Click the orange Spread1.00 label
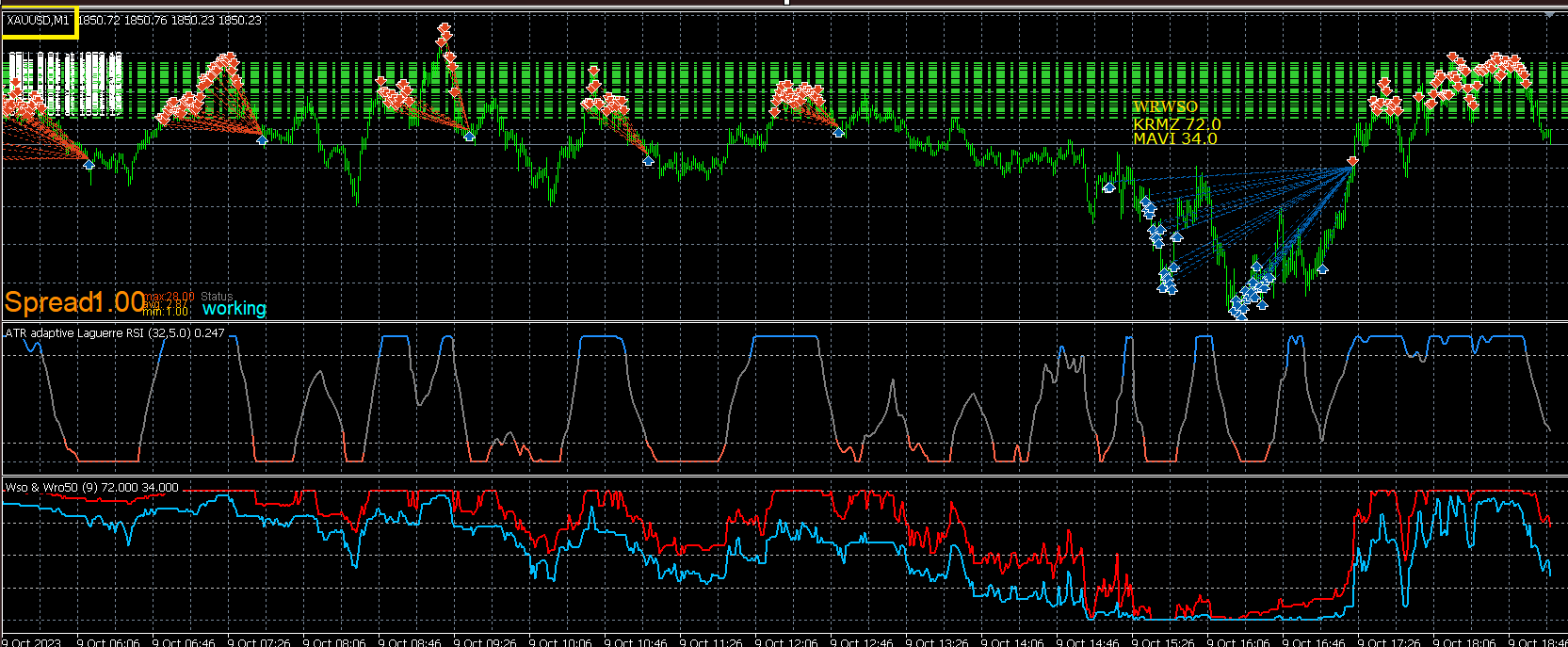This screenshot has height=647, width=1568. pyautogui.click(x=74, y=302)
